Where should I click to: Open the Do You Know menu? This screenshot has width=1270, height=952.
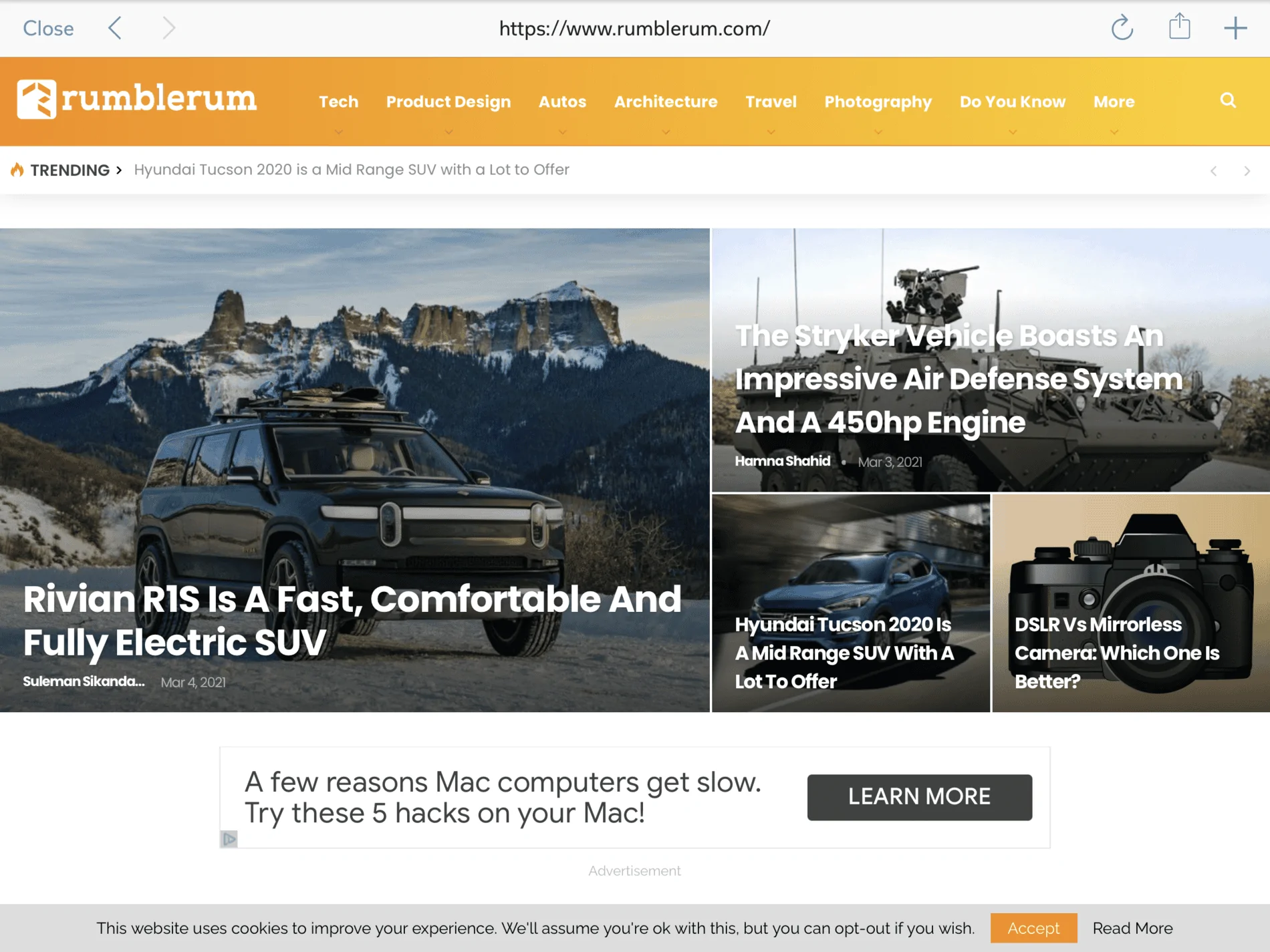1013,102
